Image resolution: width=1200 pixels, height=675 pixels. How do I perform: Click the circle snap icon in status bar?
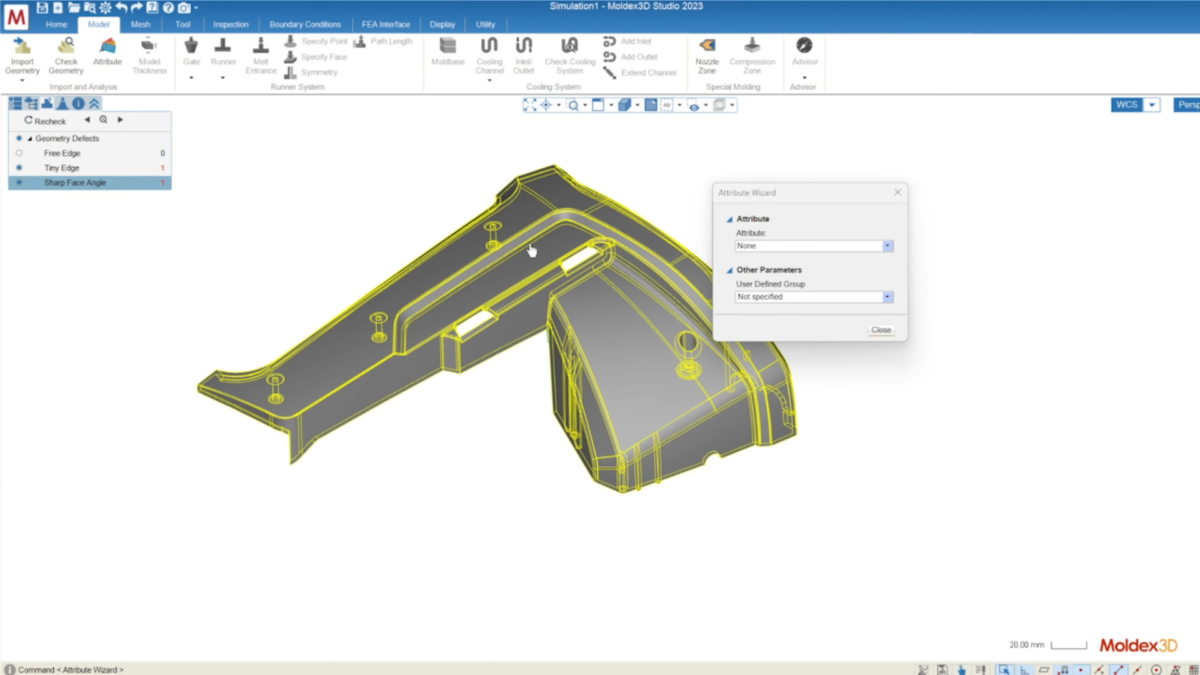1156,670
